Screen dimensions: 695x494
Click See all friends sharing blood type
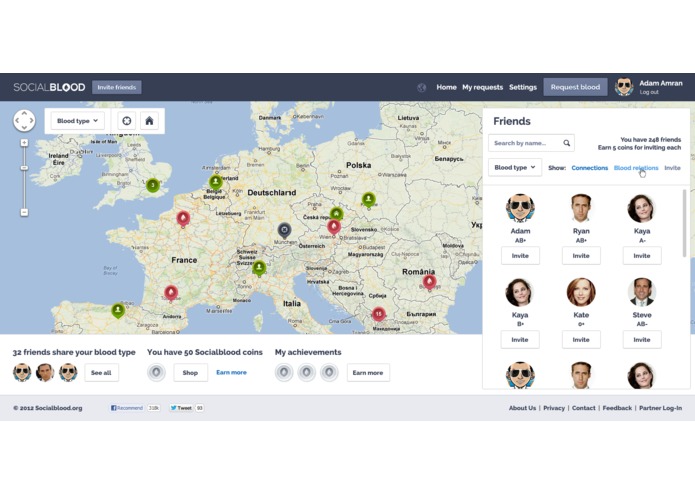click(x=101, y=373)
